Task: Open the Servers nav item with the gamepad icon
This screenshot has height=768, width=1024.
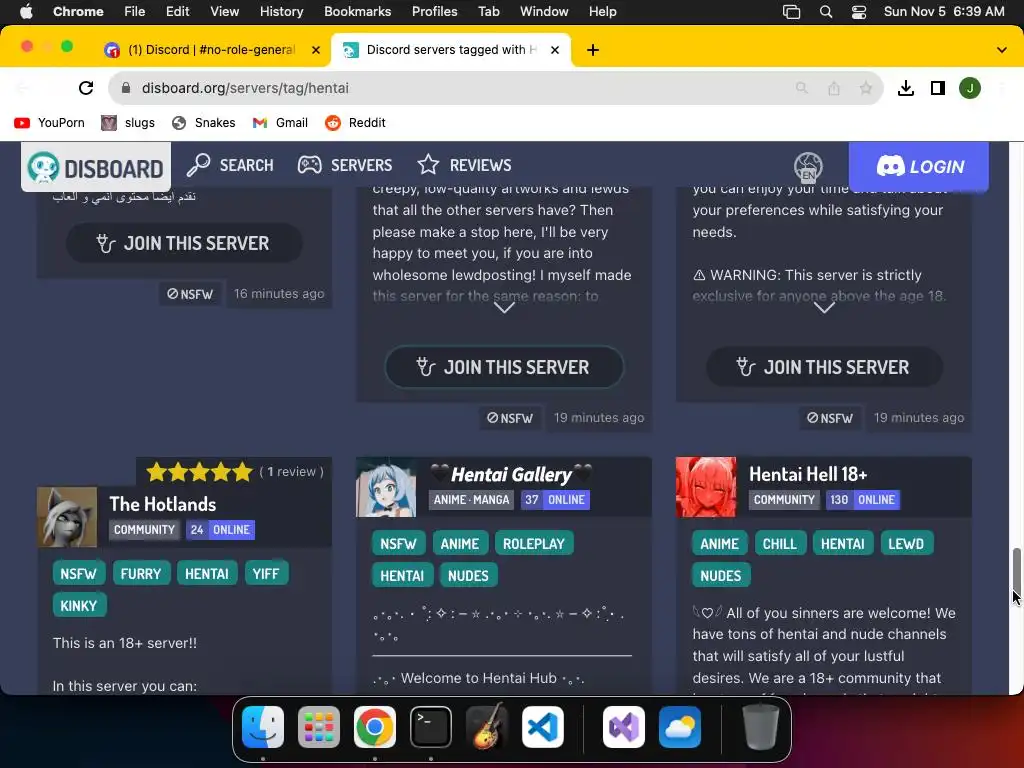Action: 345,165
